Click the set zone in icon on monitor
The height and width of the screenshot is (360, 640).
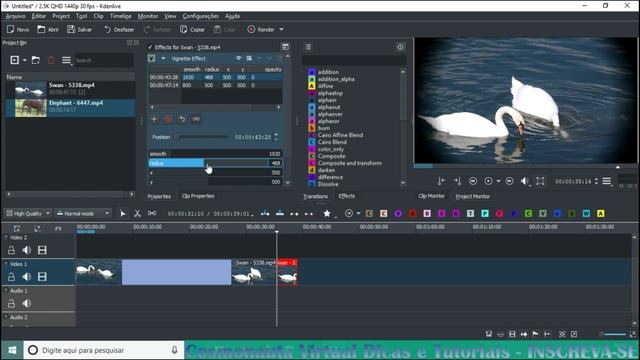coord(441,181)
